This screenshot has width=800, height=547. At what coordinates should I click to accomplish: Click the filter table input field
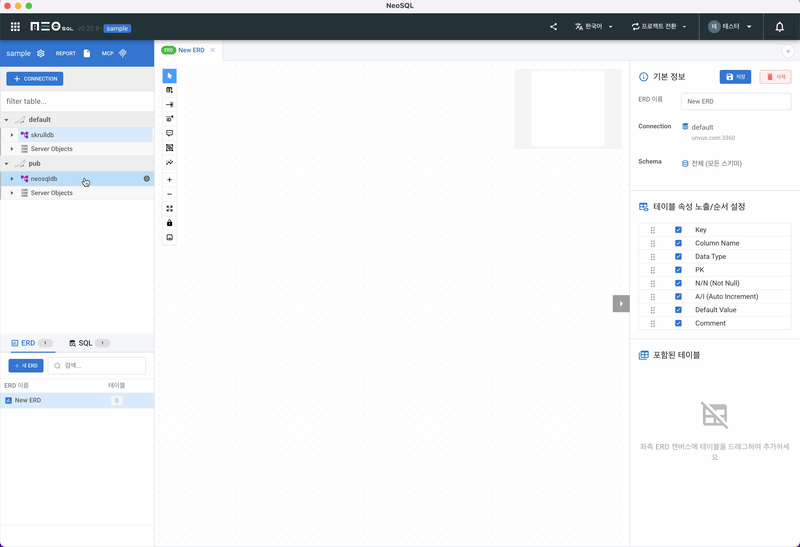click(76, 101)
